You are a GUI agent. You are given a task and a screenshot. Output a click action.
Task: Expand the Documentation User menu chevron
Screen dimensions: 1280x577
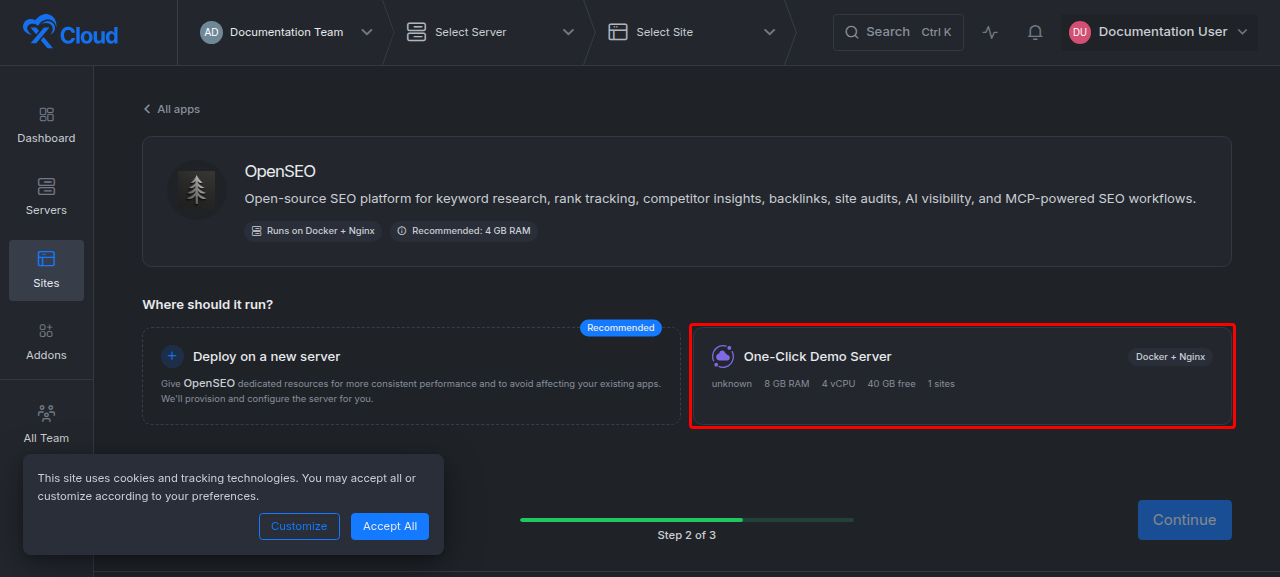pos(1242,32)
